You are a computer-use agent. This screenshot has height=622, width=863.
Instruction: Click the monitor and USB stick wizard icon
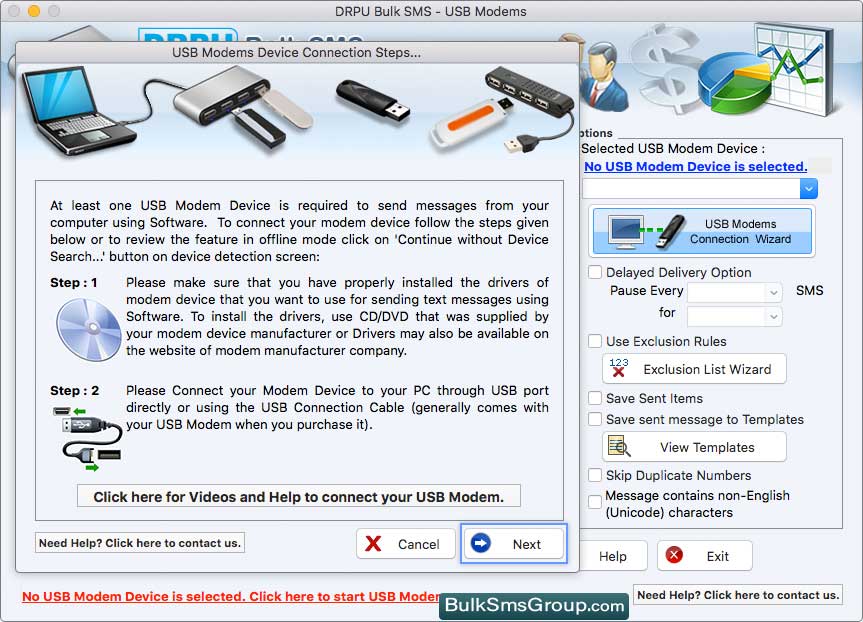tap(647, 231)
